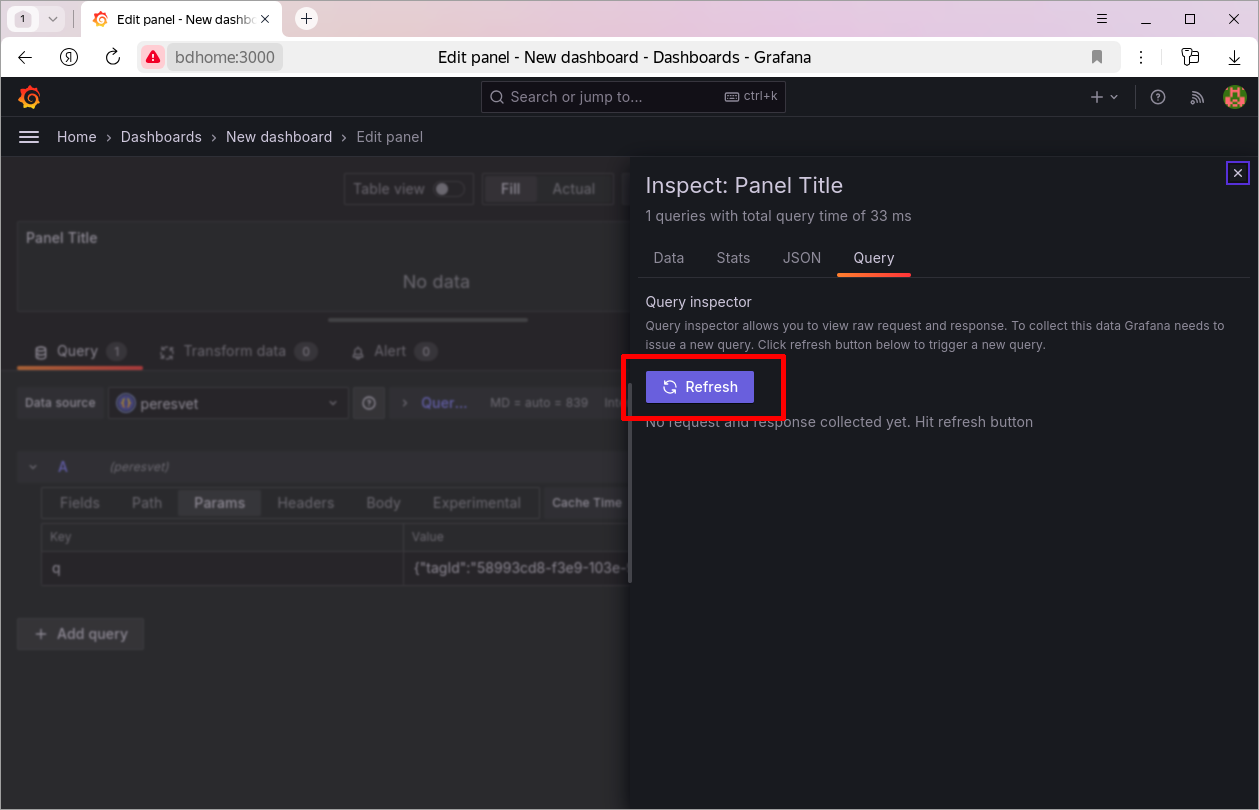Click the 'Query inspector' heading
The width and height of the screenshot is (1259, 810).
pyautogui.click(x=699, y=302)
